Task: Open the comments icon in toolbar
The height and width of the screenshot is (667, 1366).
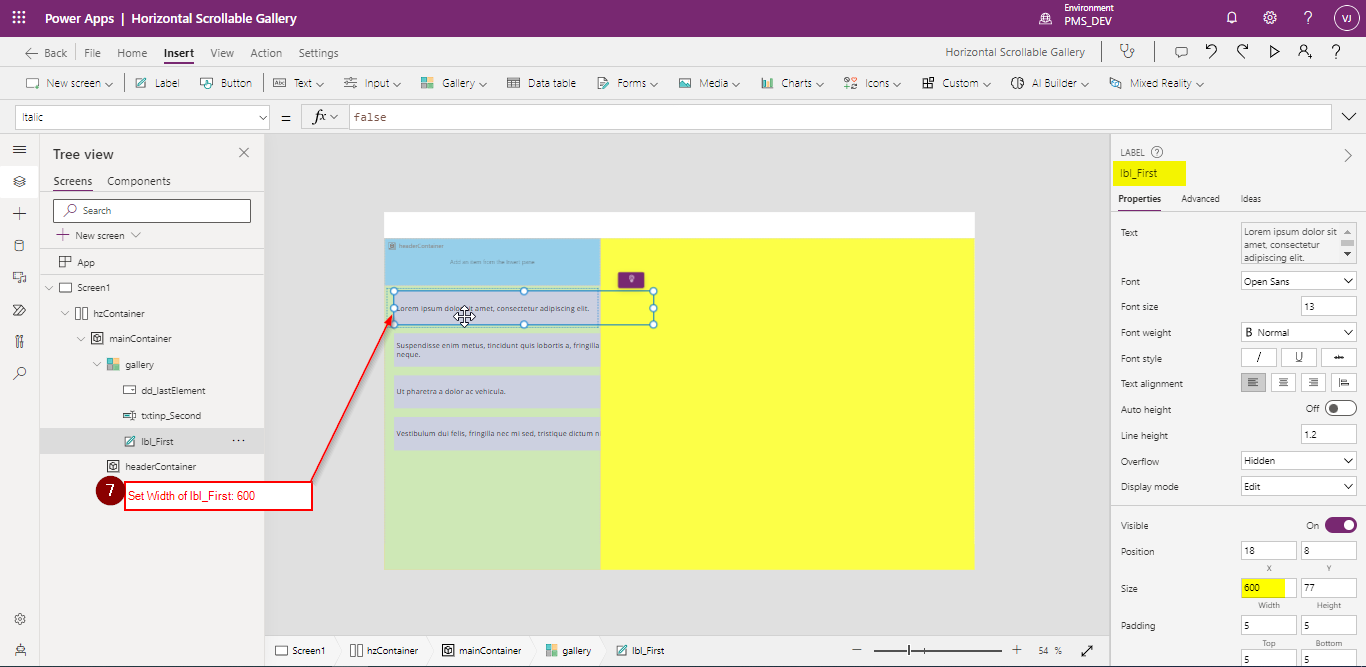Action: click(1181, 52)
